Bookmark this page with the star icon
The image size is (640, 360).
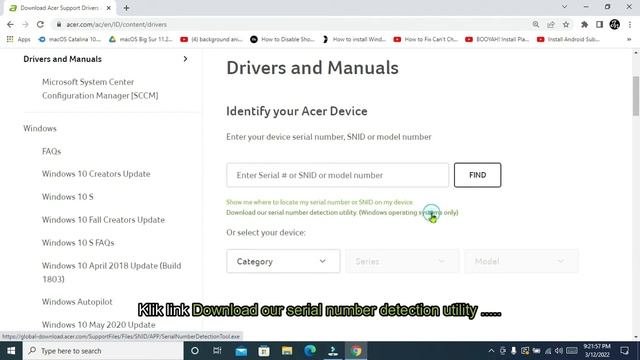[566, 24]
